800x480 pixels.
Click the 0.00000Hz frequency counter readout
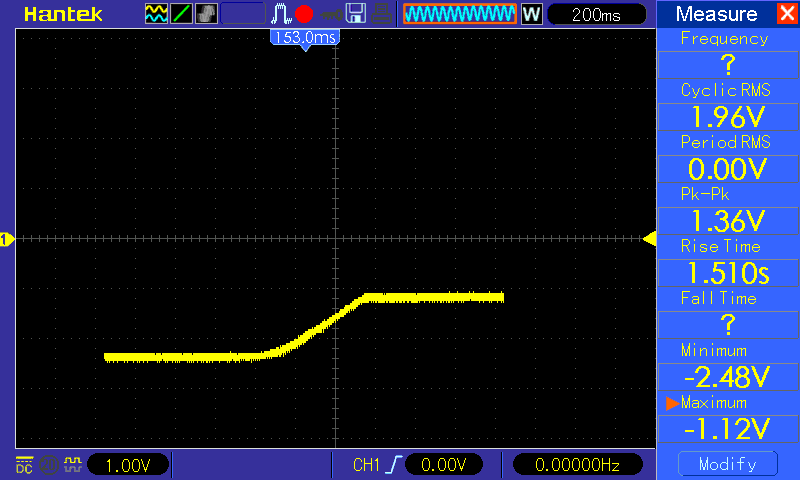[x=577, y=465]
